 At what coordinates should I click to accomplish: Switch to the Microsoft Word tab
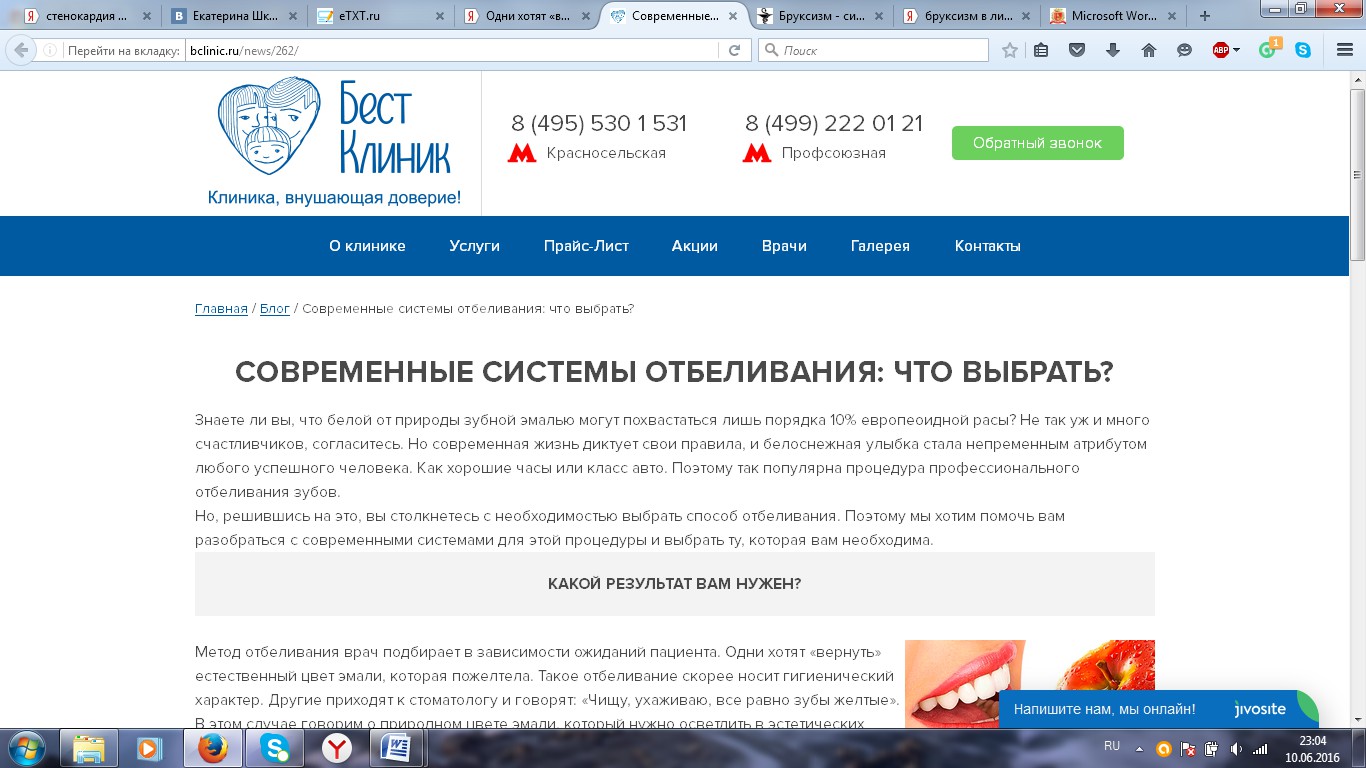(1112, 16)
